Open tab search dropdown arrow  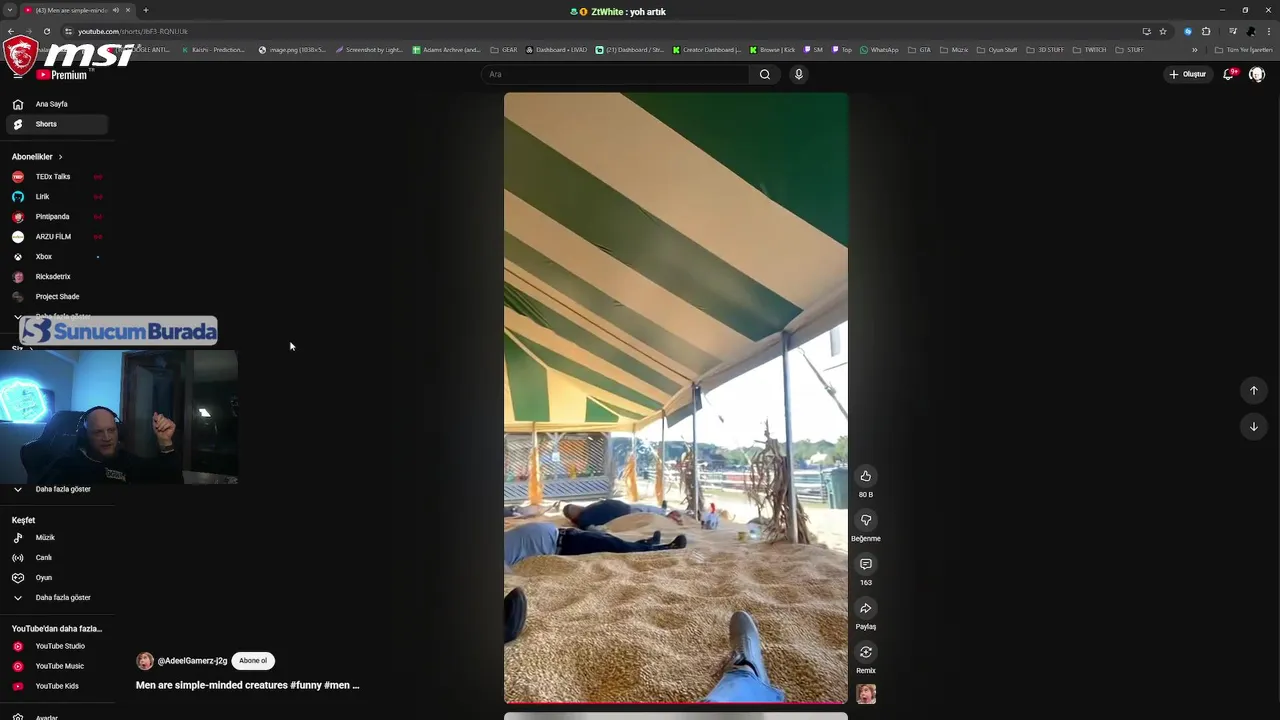click(9, 10)
